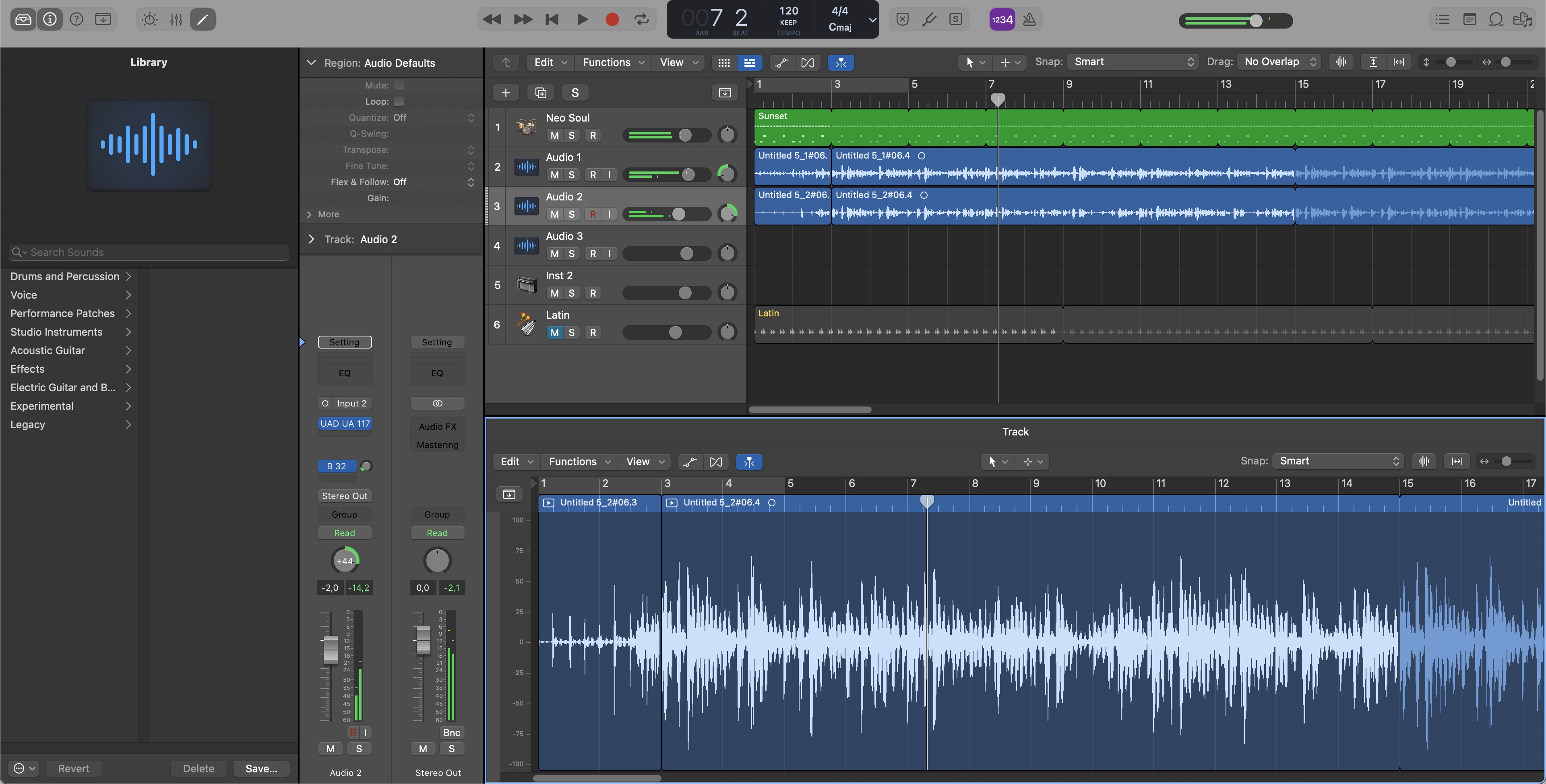Open the Snap Smart dropdown in tracks area
This screenshot has width=1546, height=784.
(x=1133, y=62)
